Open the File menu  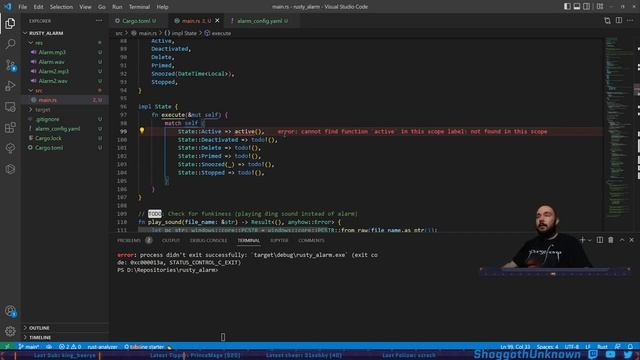23,7
